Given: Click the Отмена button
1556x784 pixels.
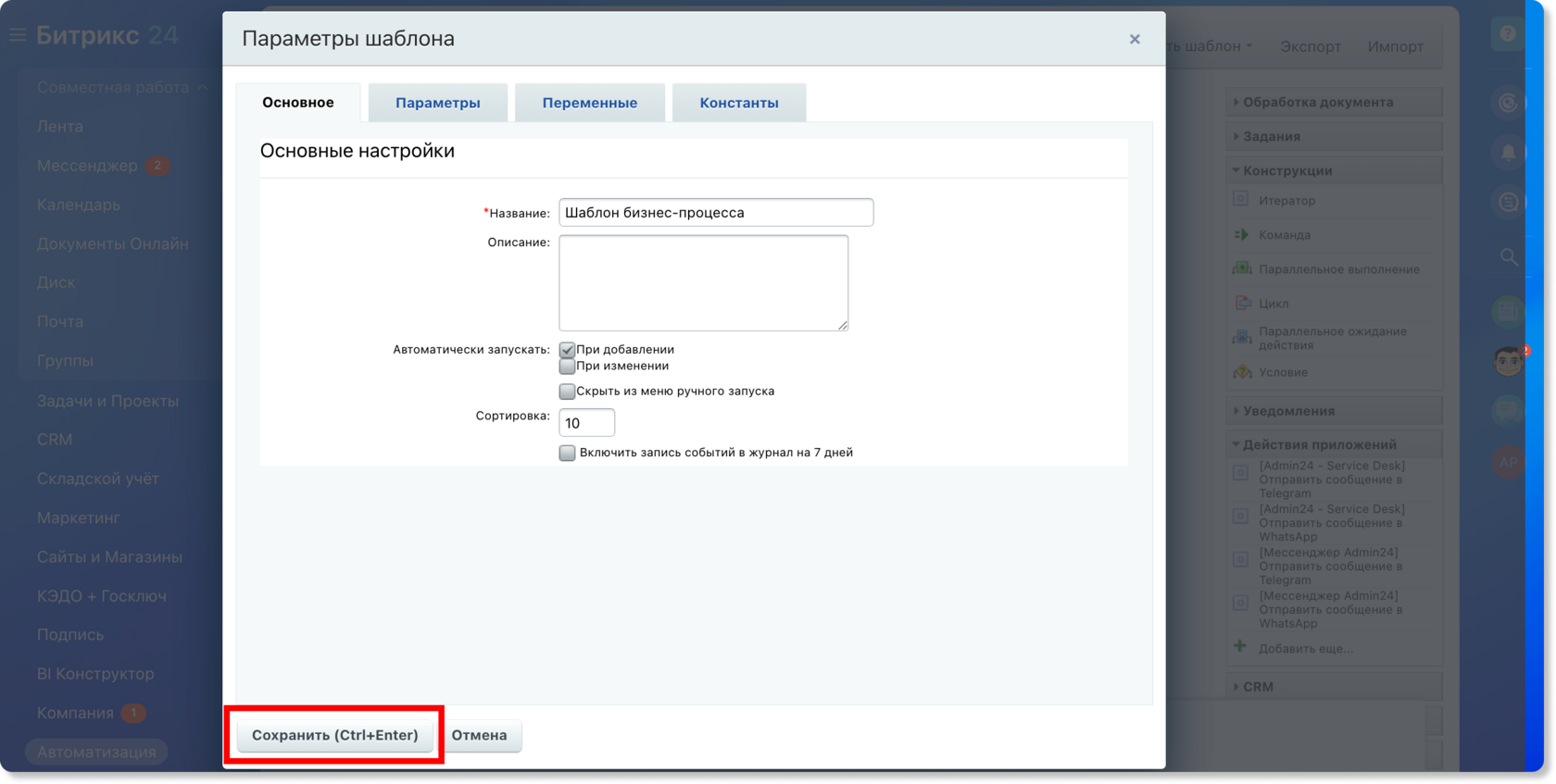Looking at the screenshot, I should pyautogui.click(x=479, y=735).
